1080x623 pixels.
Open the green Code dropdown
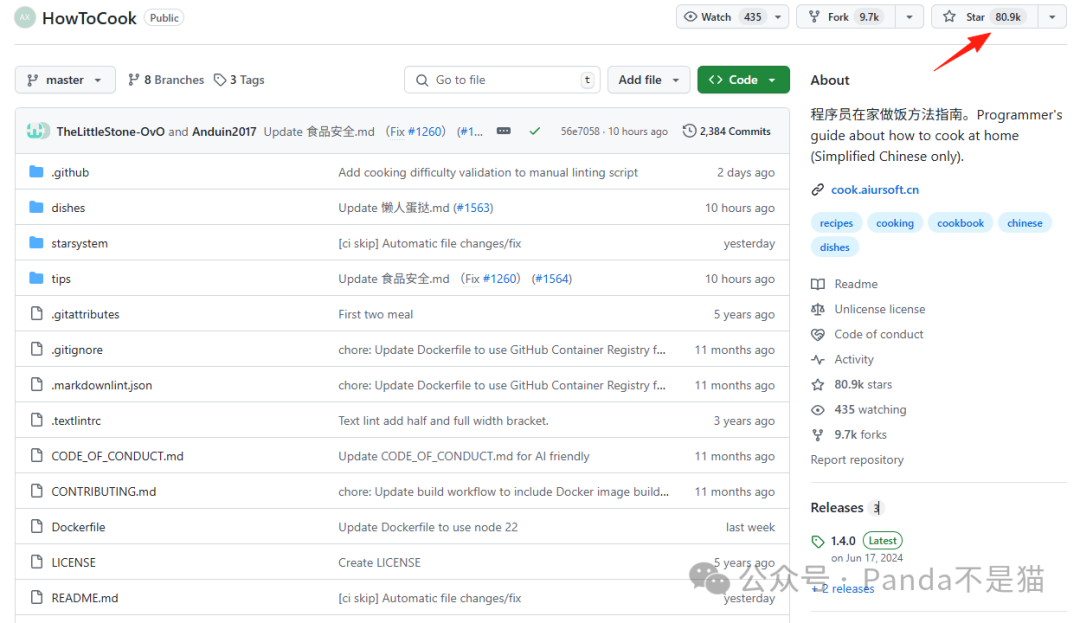(743, 80)
